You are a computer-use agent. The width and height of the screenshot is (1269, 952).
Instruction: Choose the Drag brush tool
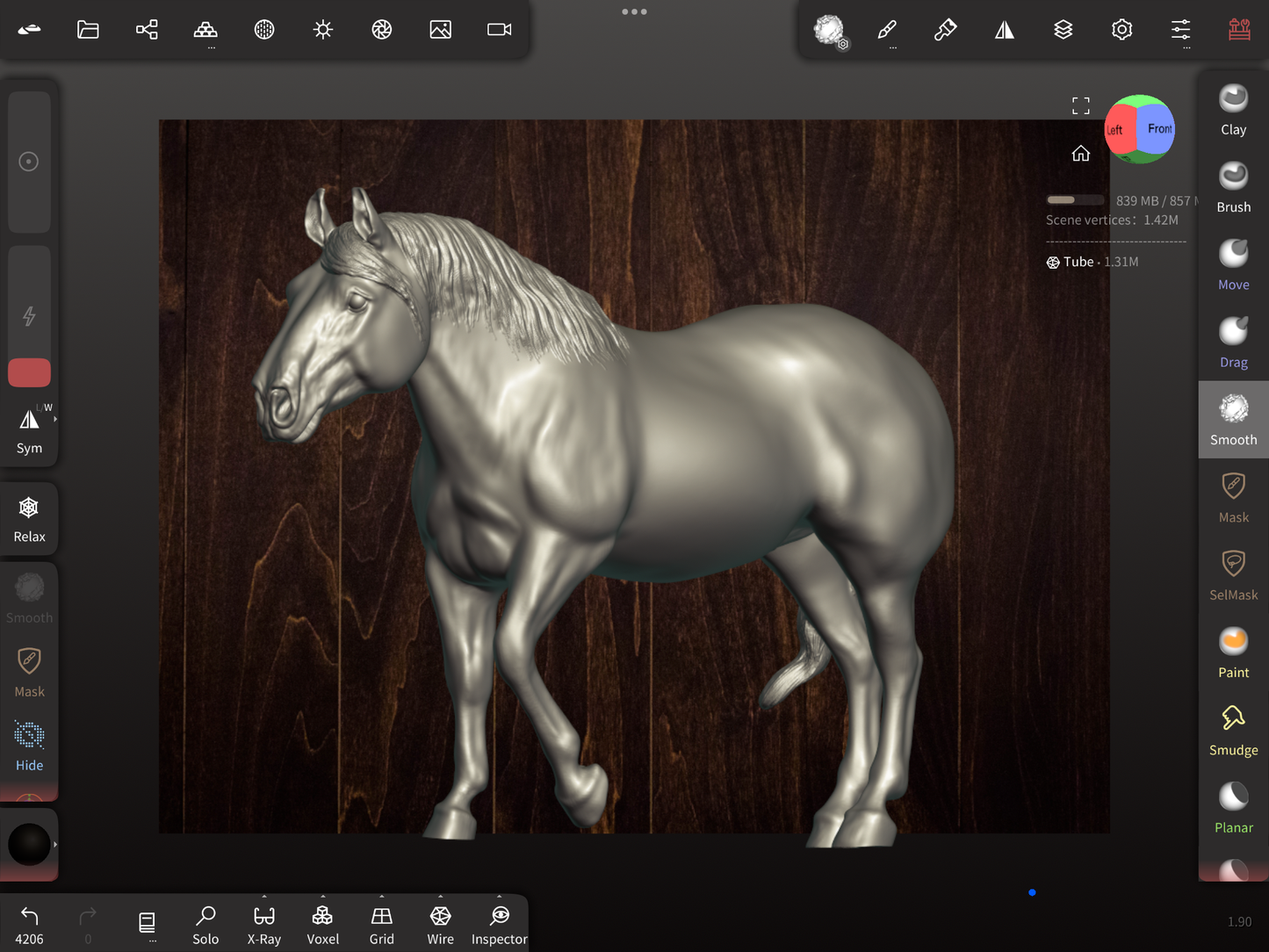(1233, 343)
